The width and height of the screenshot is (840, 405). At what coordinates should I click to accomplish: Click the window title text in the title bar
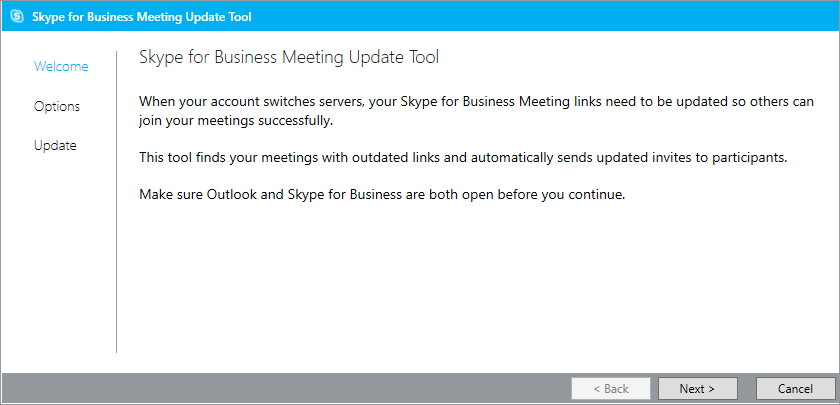click(x=142, y=17)
